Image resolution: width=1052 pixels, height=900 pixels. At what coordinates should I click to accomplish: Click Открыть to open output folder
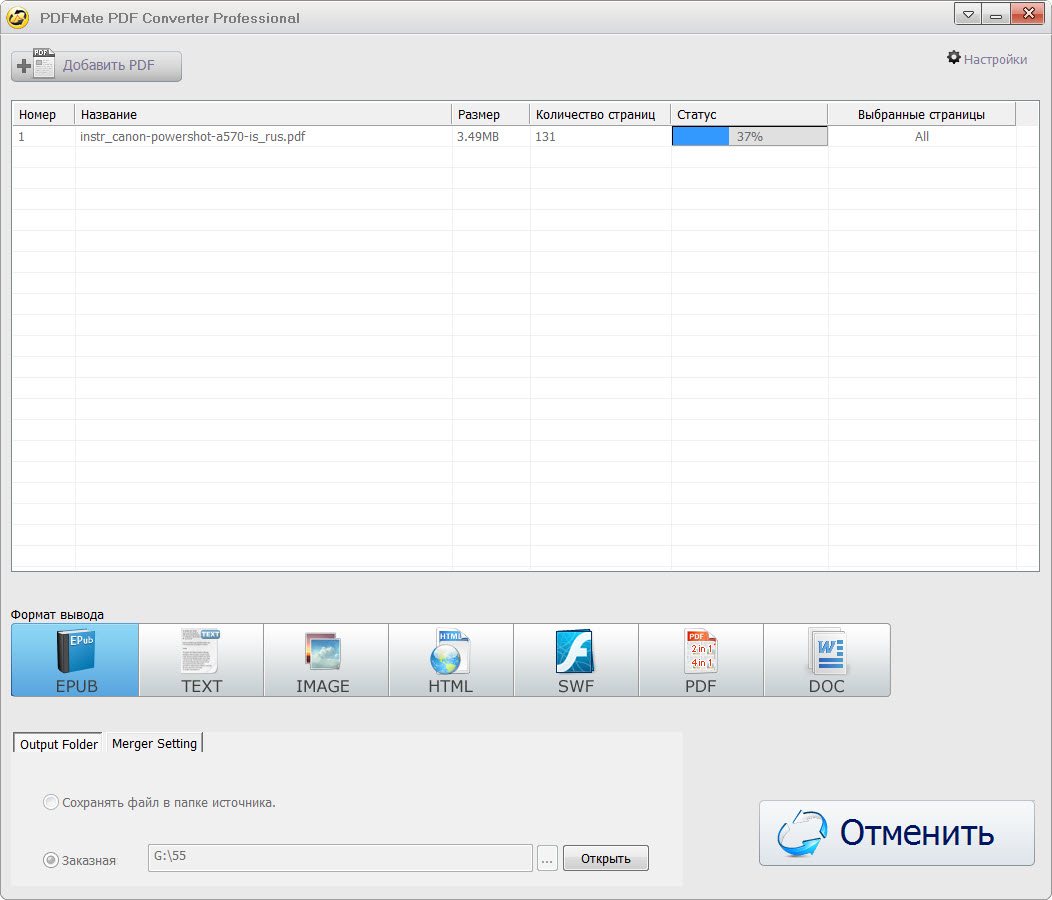[605, 858]
